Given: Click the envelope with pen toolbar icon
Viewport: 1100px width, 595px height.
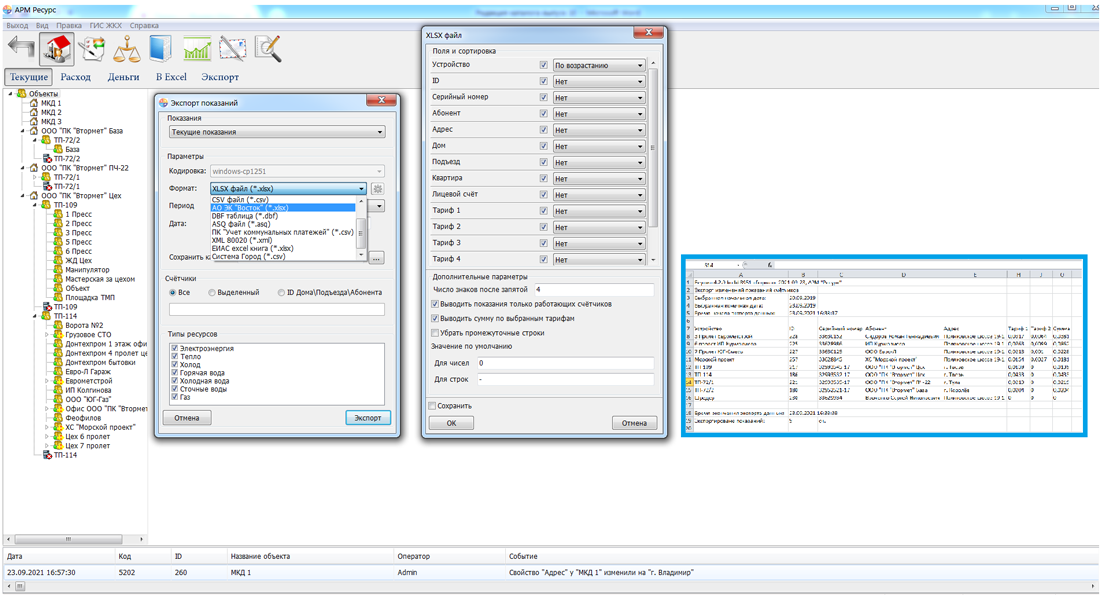Looking at the screenshot, I should point(232,48).
